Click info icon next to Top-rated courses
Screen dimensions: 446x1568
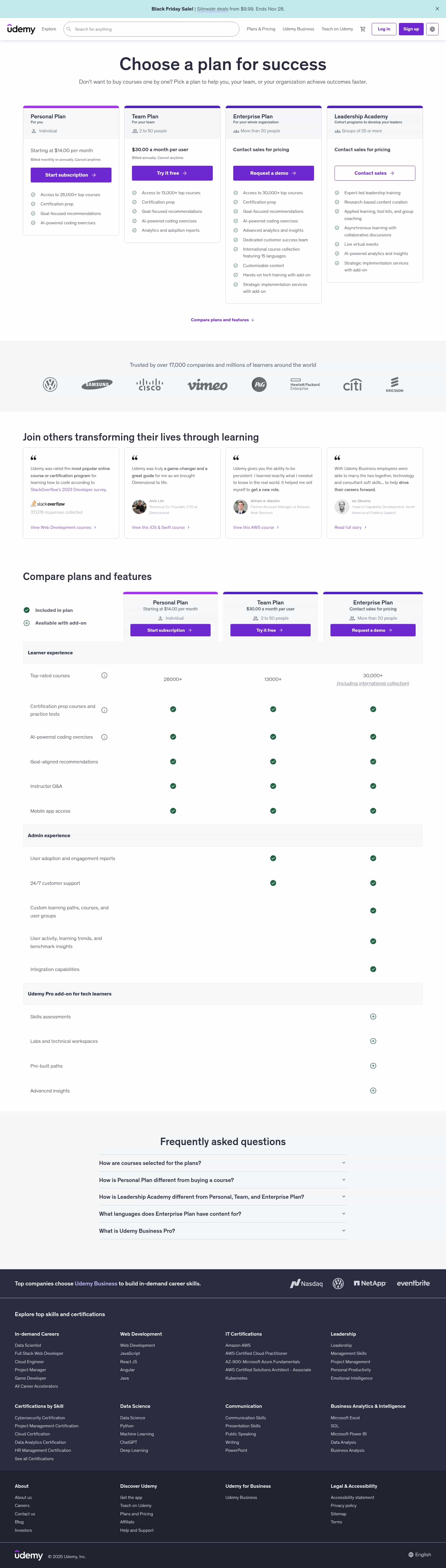[x=104, y=676]
